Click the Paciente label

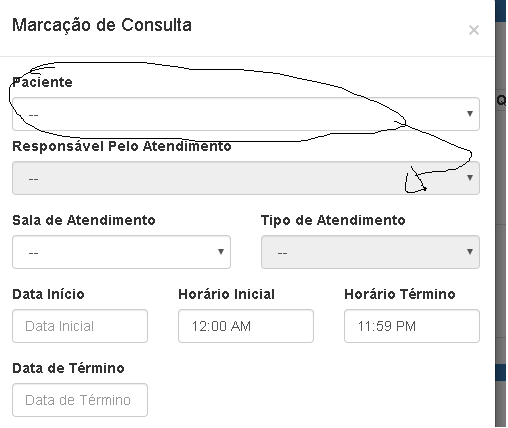[x=42, y=82]
